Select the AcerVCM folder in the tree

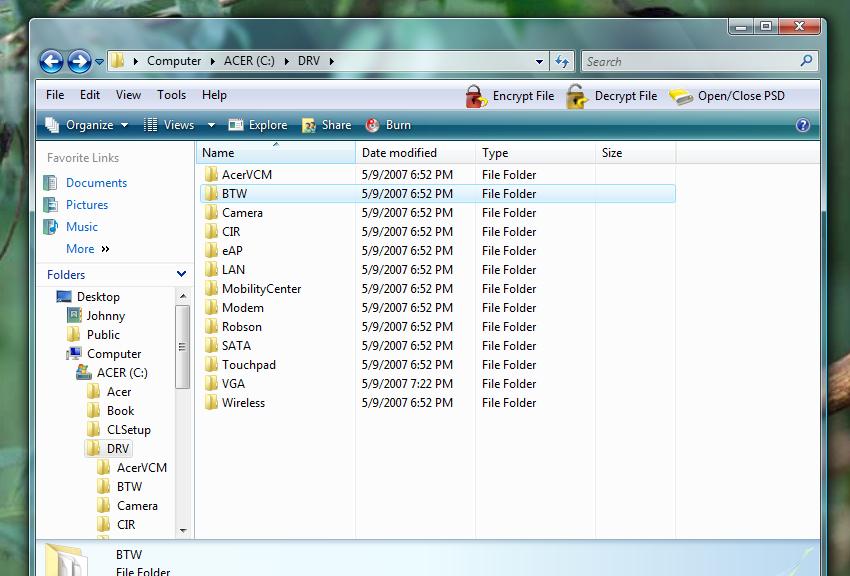tap(142, 468)
